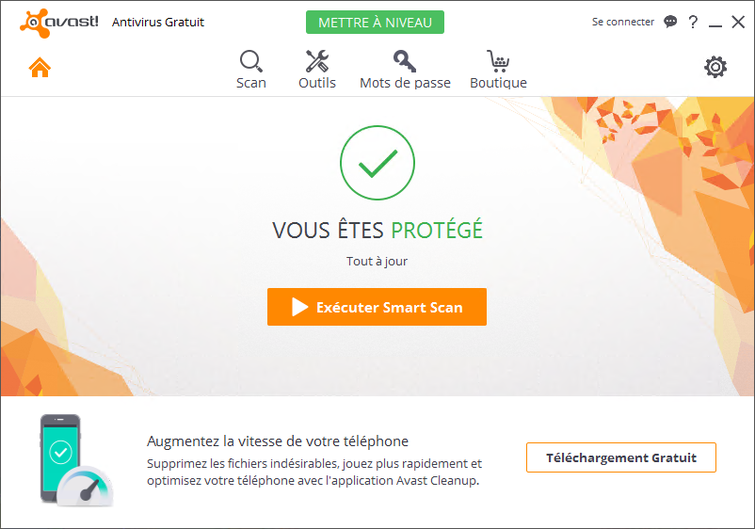This screenshot has height=529, width=755.
Task: Click Exécuter Smart Scan button
Action: point(377,307)
